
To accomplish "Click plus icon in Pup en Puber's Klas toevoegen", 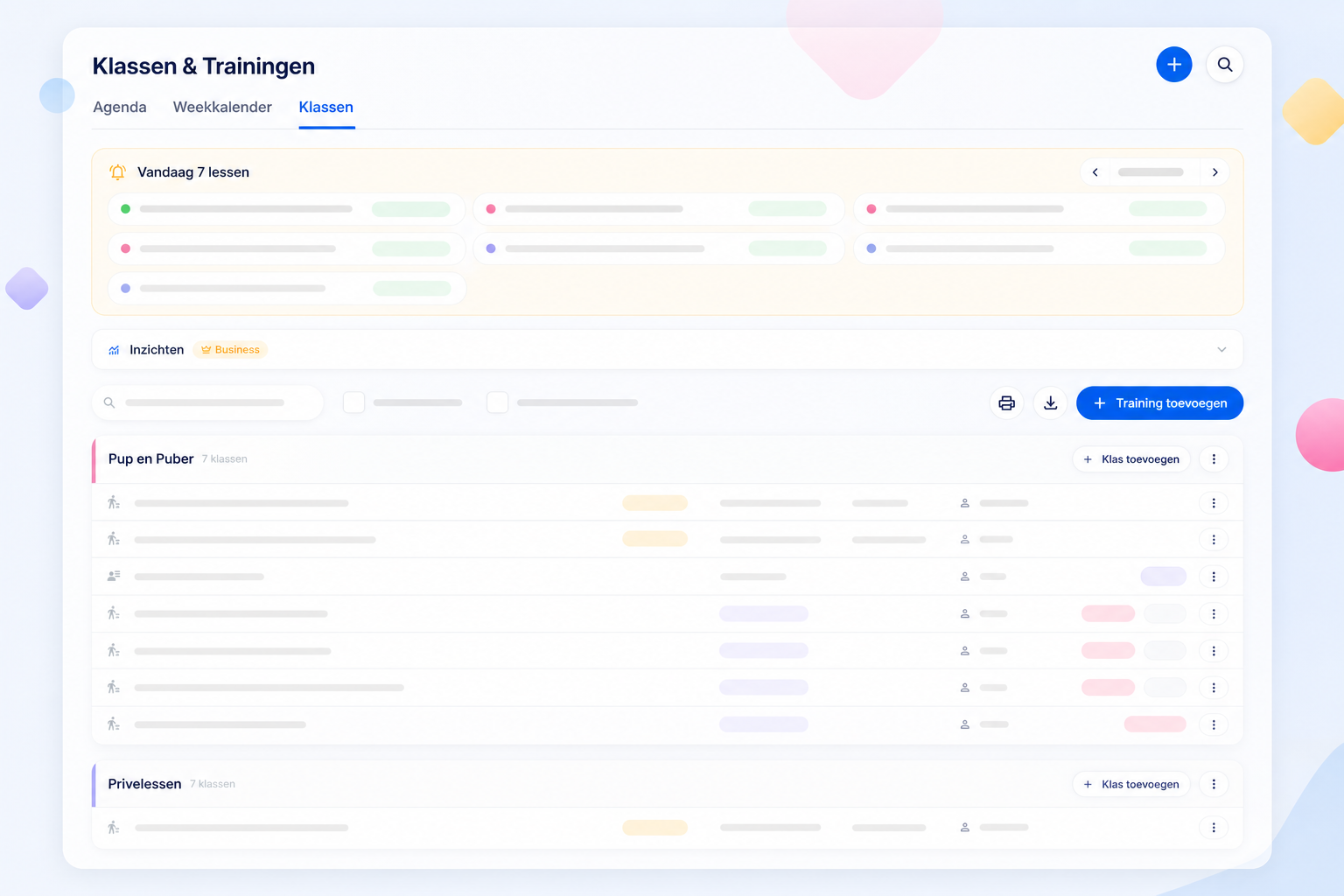I will 1088,459.
